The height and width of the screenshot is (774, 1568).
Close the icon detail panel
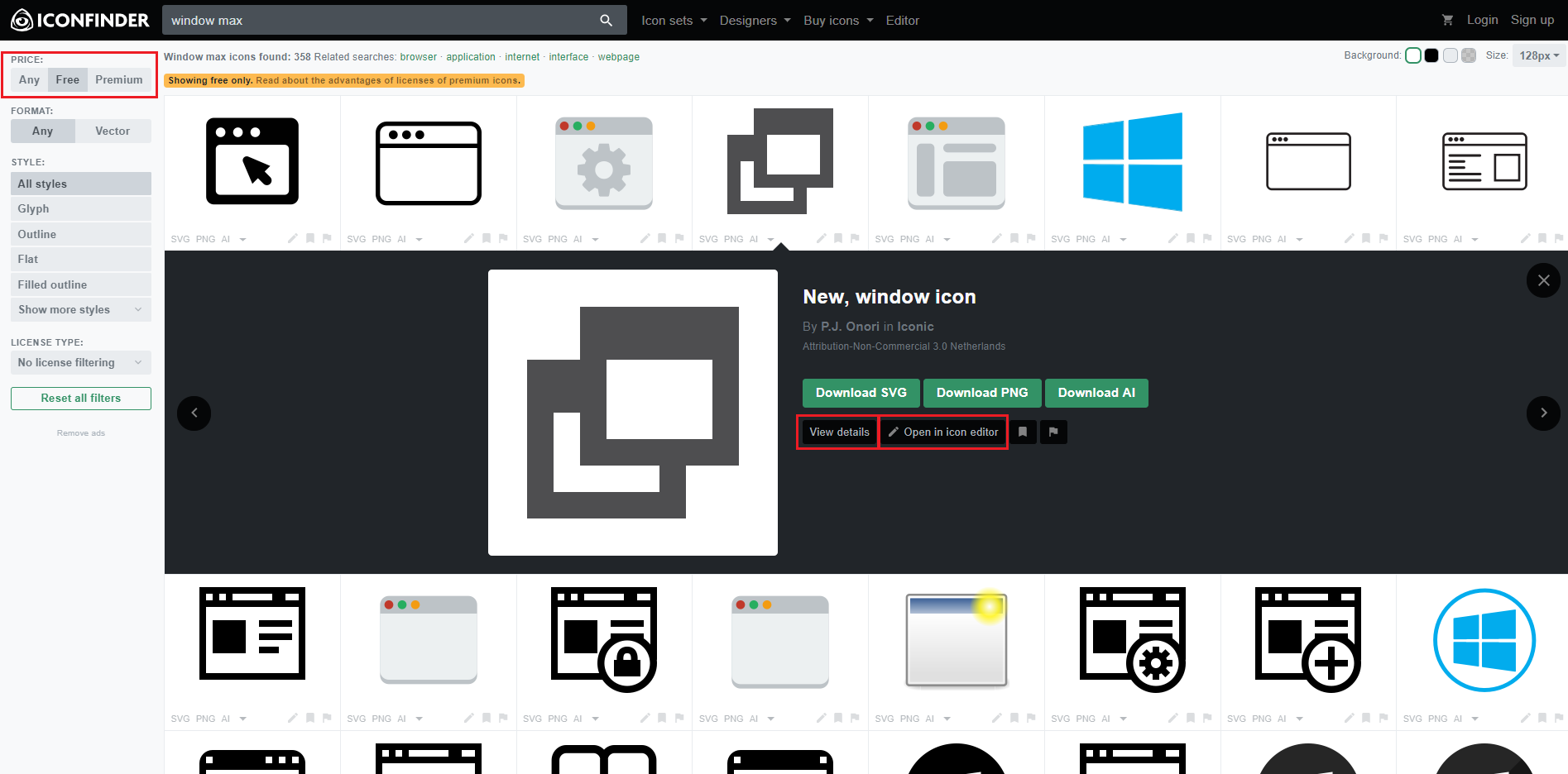[1543, 280]
